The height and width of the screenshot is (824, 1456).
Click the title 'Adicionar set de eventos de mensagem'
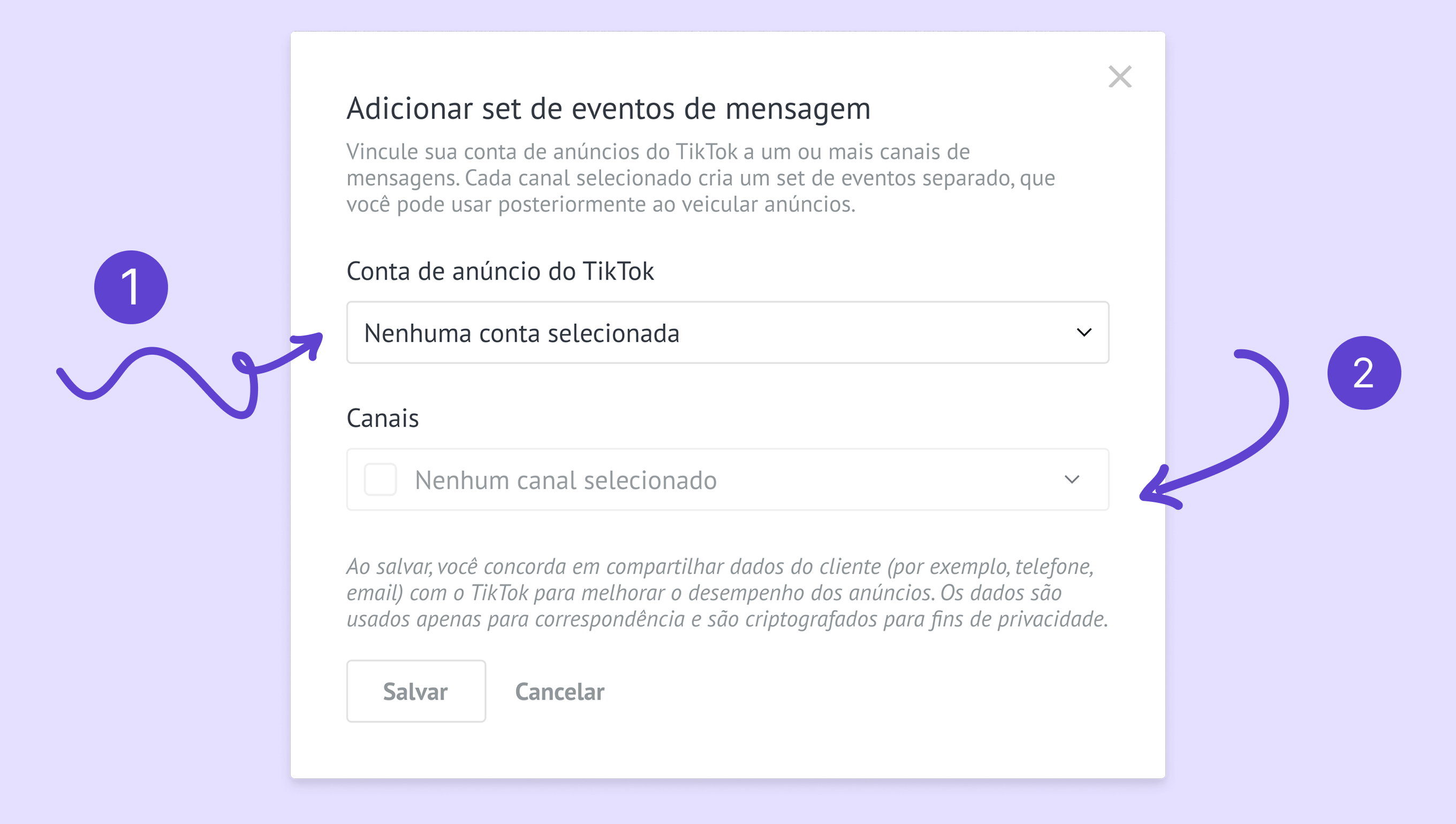point(609,108)
